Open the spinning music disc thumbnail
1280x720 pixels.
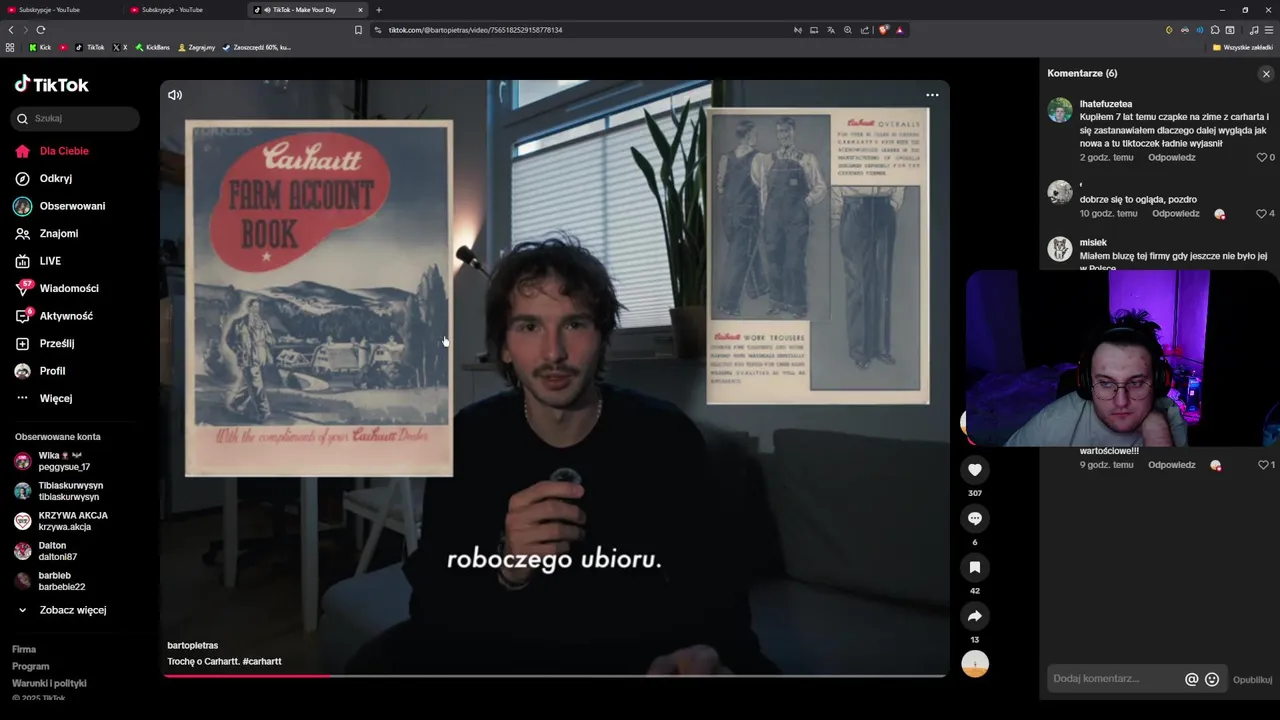(x=975, y=664)
